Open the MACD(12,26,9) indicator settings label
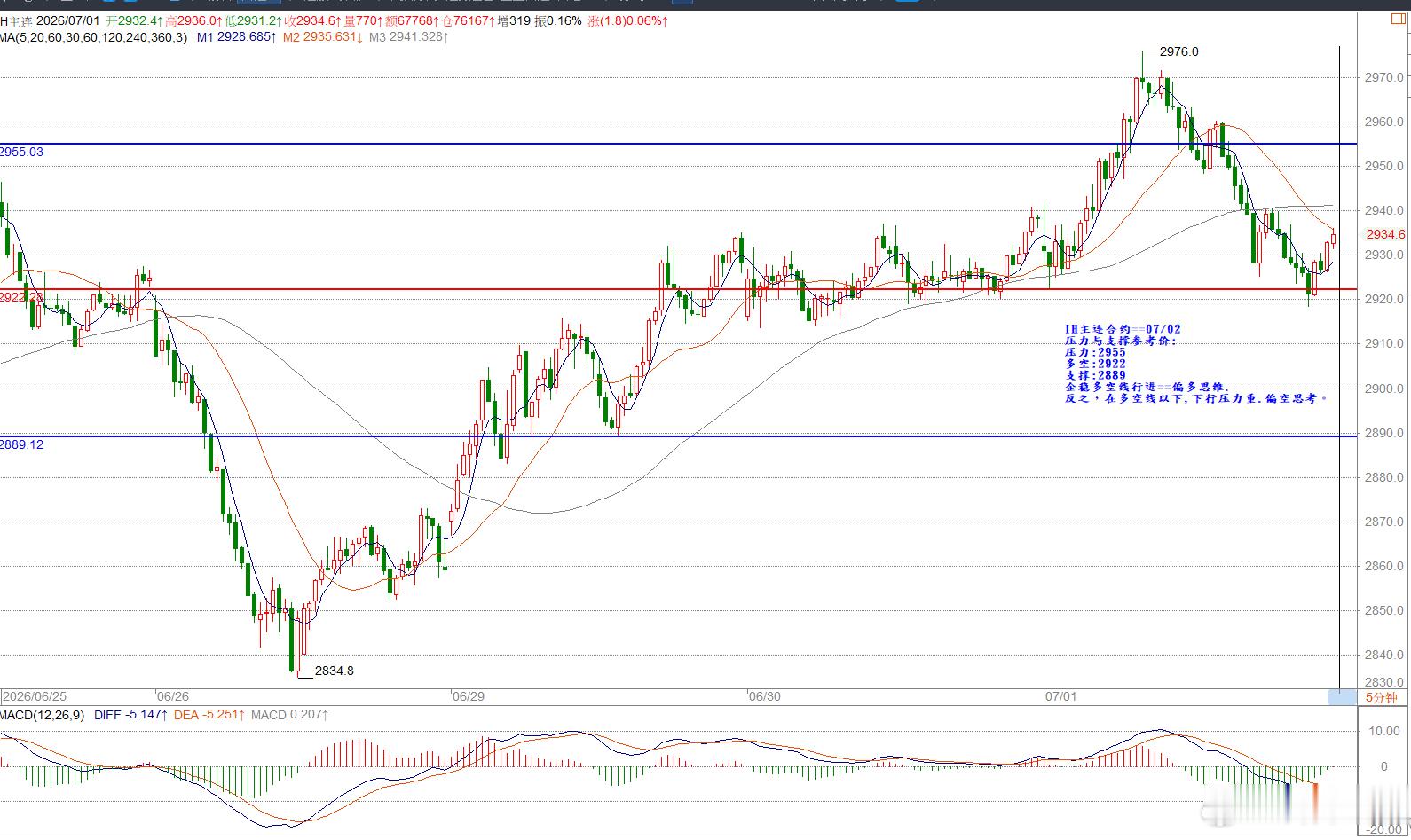Viewport: 1411px width, 840px height. click(x=43, y=715)
